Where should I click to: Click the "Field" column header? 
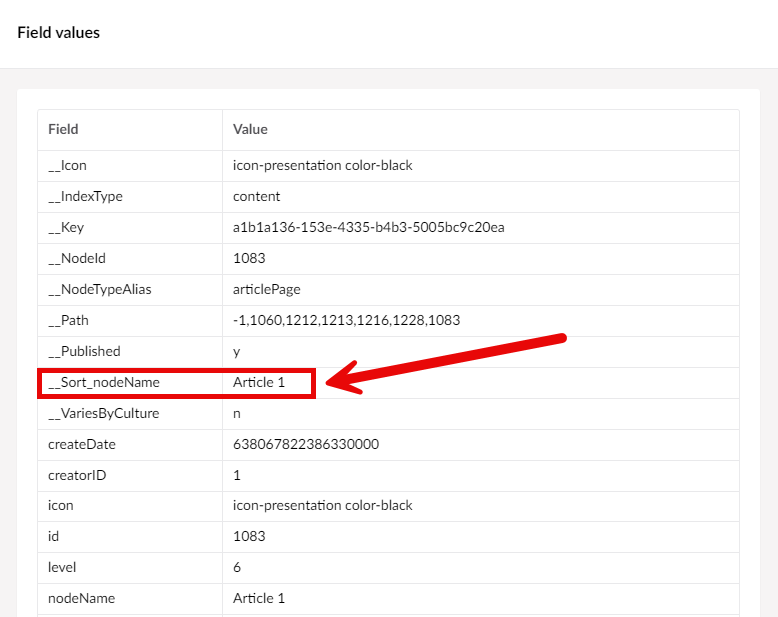click(63, 129)
